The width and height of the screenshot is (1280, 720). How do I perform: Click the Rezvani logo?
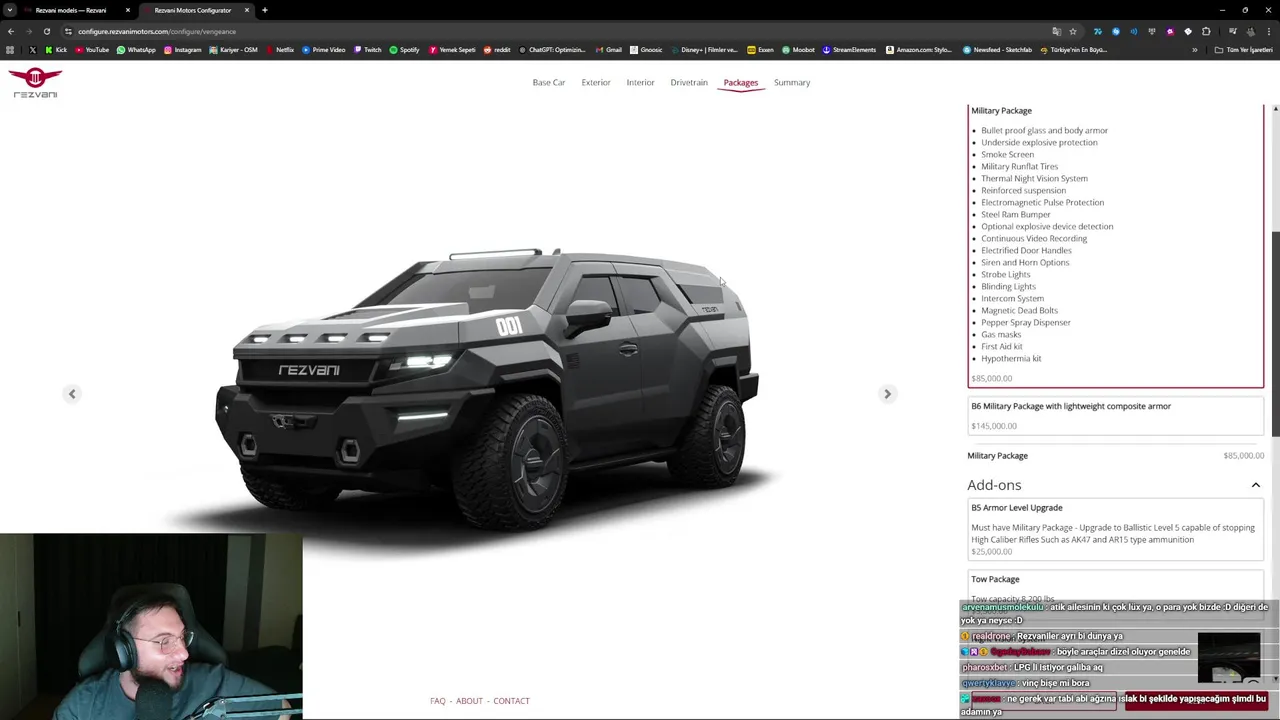tap(36, 83)
